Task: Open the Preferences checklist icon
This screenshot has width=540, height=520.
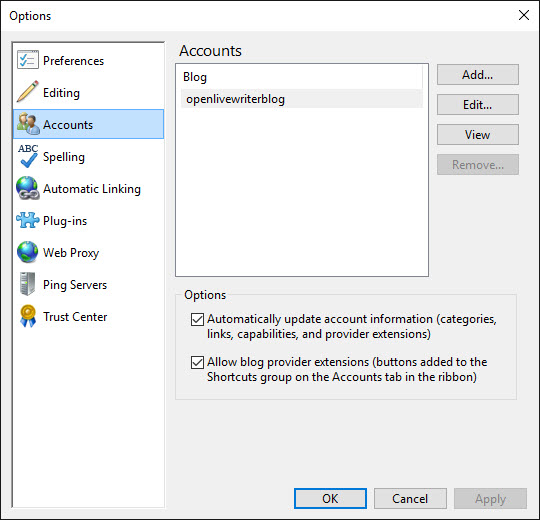Action: tap(28, 60)
